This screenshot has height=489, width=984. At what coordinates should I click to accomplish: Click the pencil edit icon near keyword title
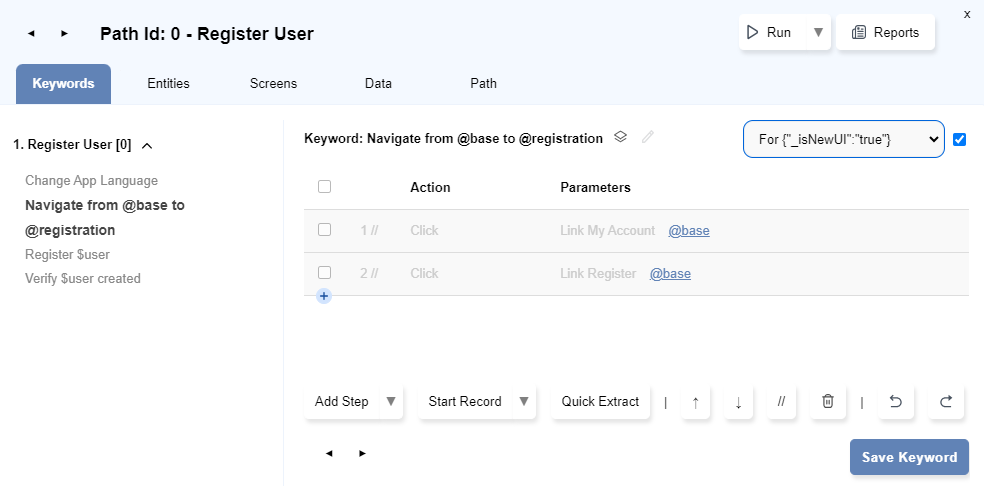click(648, 138)
